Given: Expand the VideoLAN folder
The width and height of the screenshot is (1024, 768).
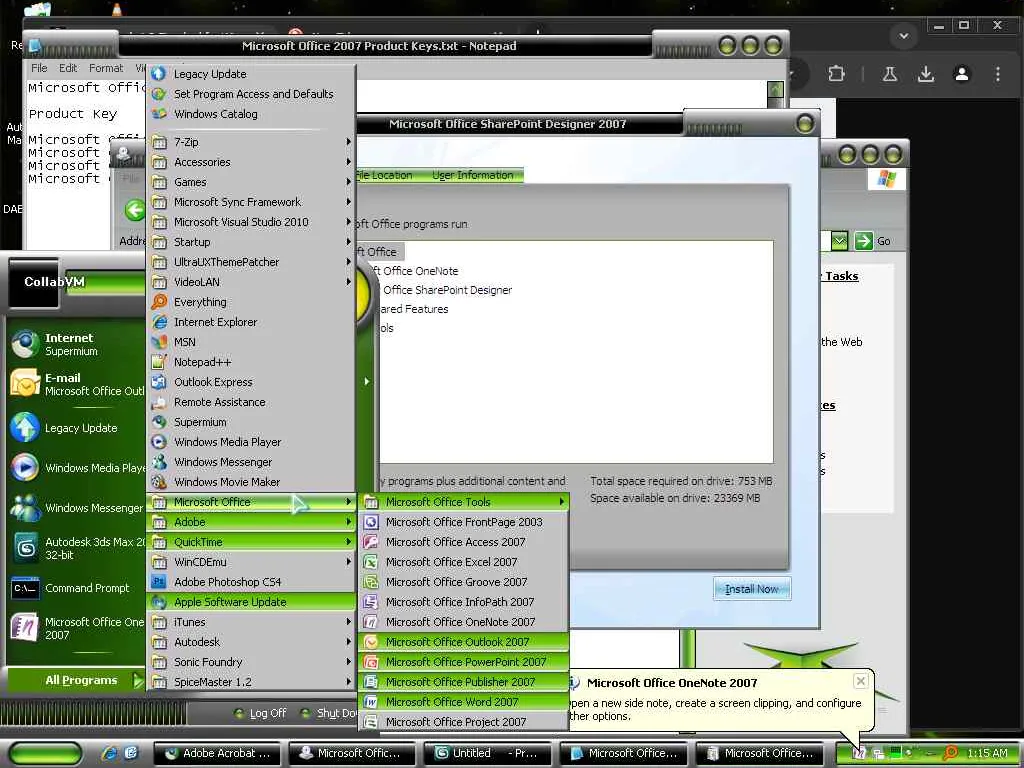Looking at the screenshot, I should (x=251, y=282).
